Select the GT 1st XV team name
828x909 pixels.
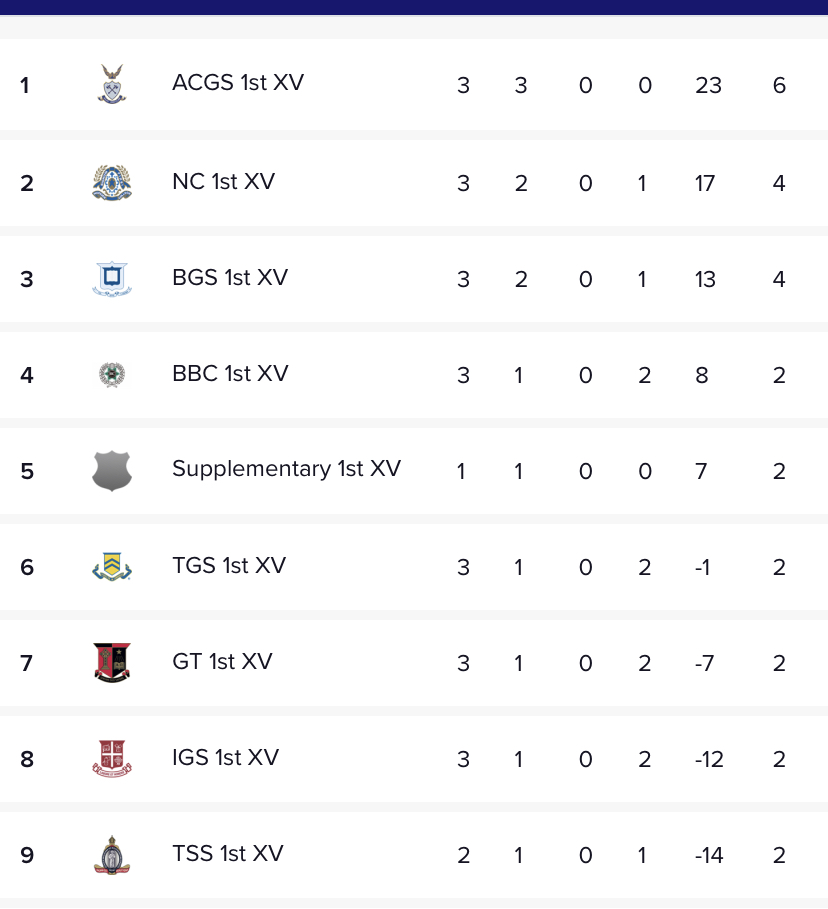[222, 661]
